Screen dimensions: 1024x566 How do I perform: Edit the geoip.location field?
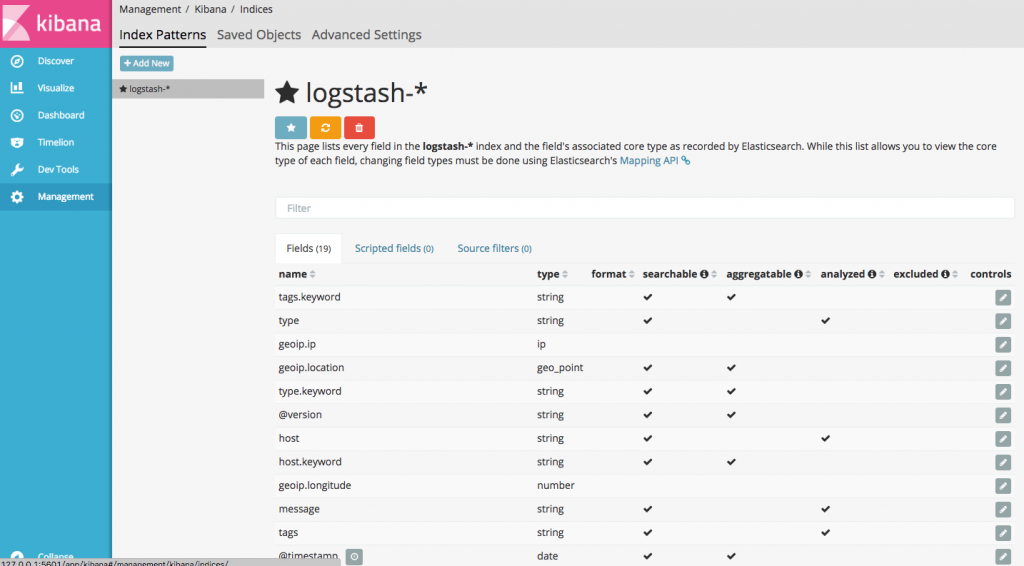(x=1003, y=368)
